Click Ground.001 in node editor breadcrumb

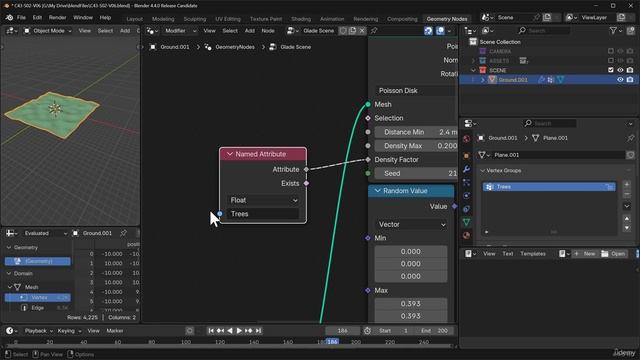(x=174, y=47)
